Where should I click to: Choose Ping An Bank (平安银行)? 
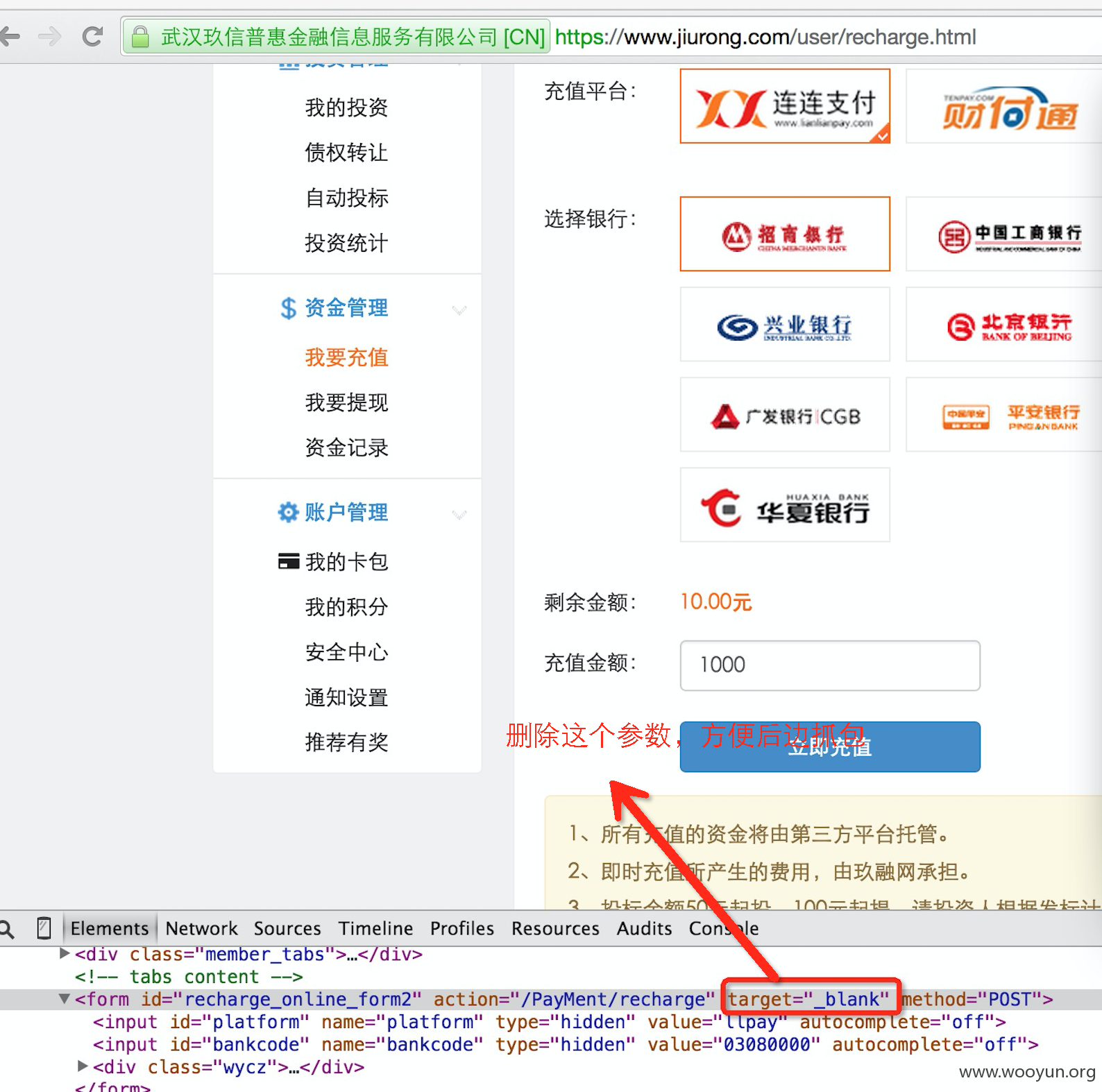1004,414
